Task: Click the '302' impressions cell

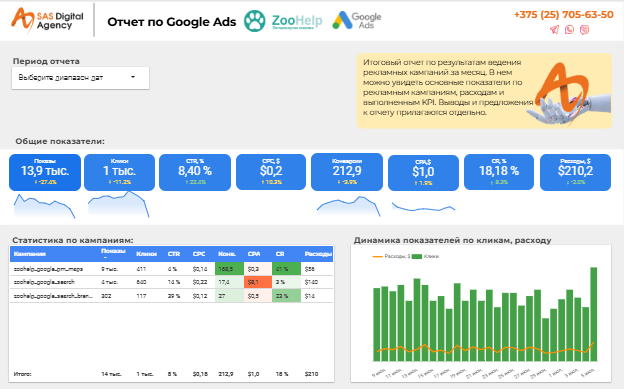Action: 106,296
